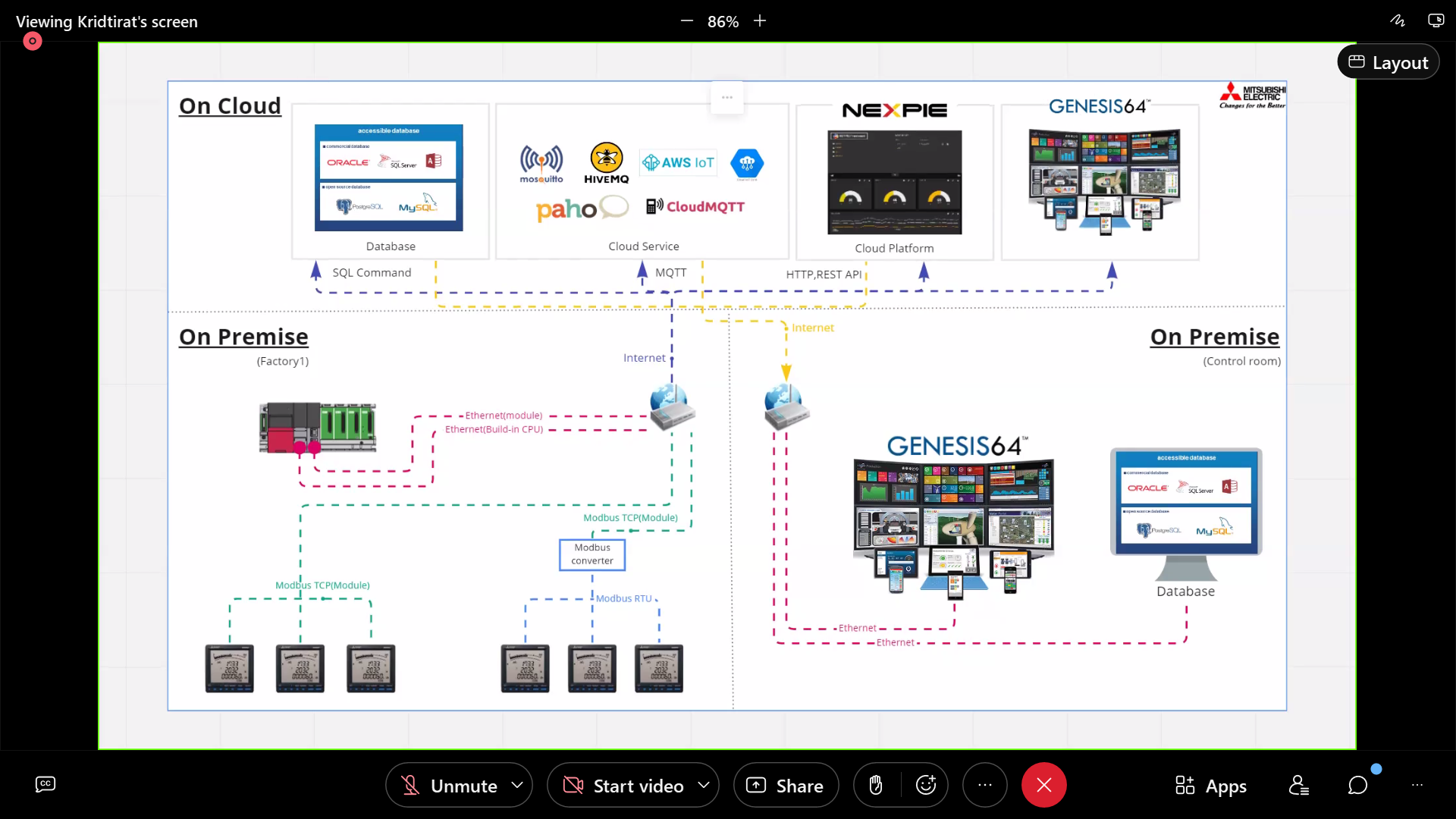Click the Mitsubishi Electric logo
The image size is (1456, 819).
1253,96
